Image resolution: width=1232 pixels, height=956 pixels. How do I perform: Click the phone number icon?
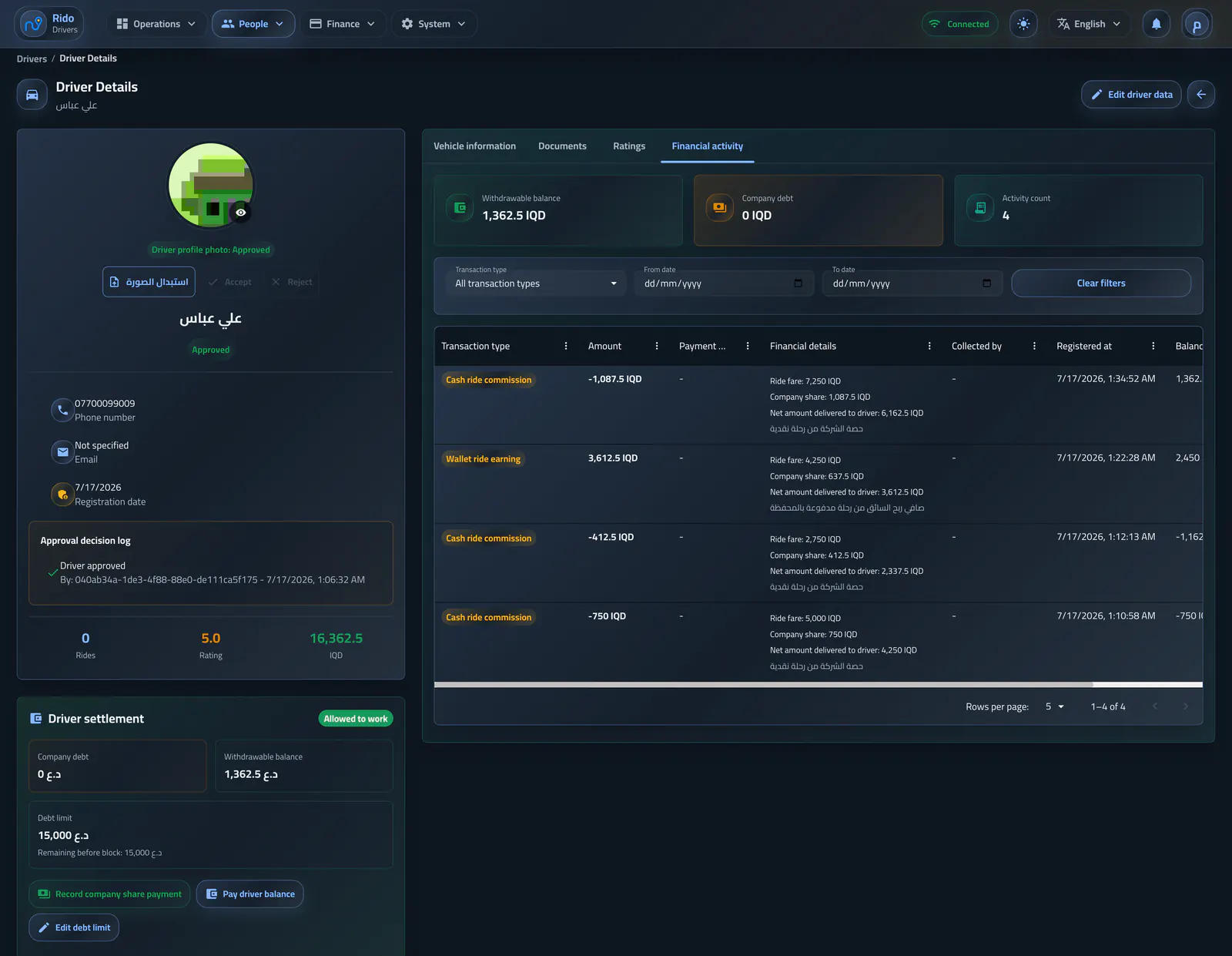[x=62, y=410]
